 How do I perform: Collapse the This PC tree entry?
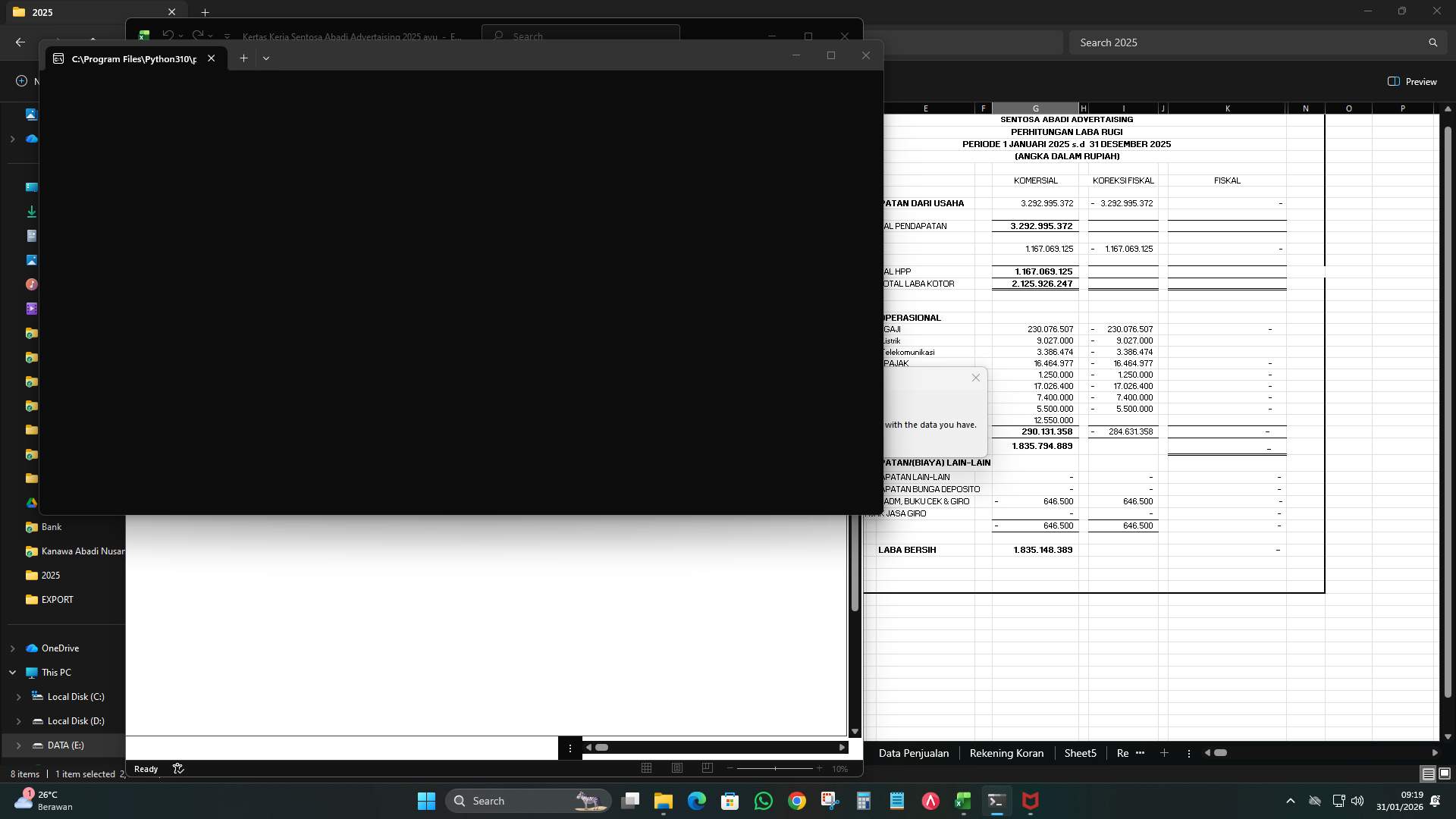[14, 672]
